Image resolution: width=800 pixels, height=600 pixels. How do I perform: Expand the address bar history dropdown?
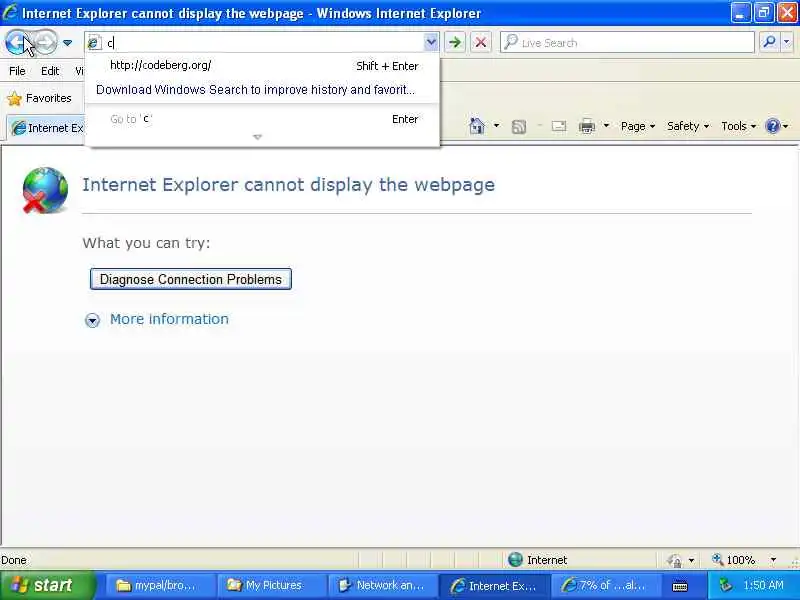[x=431, y=42]
